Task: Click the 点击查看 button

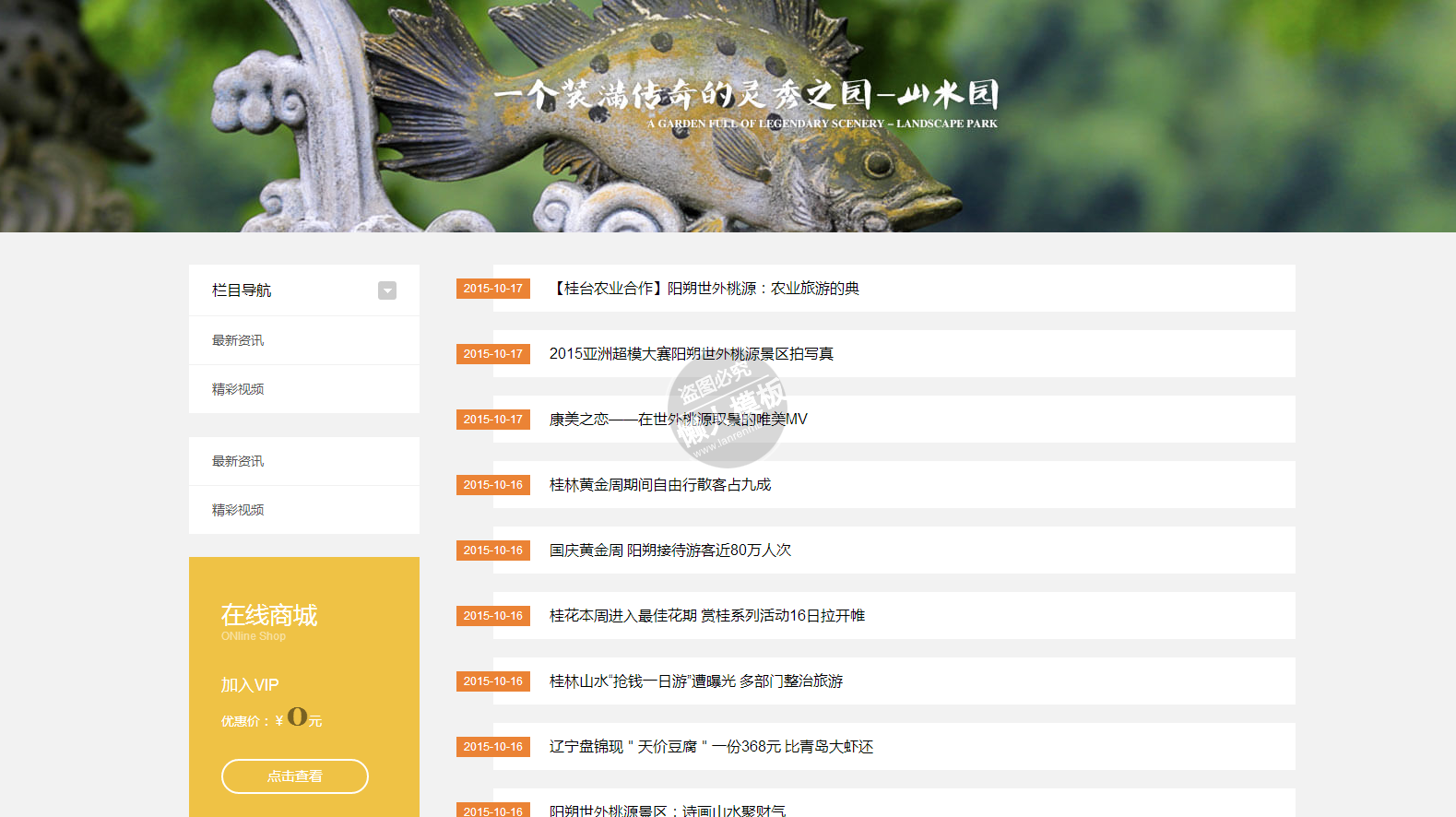Action: [295, 776]
